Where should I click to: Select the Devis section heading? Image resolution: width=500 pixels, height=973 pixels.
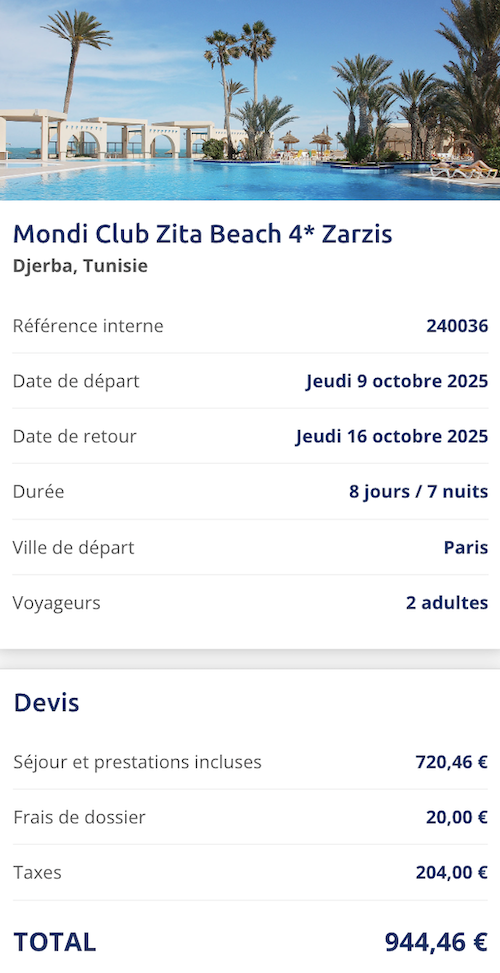[x=47, y=702]
